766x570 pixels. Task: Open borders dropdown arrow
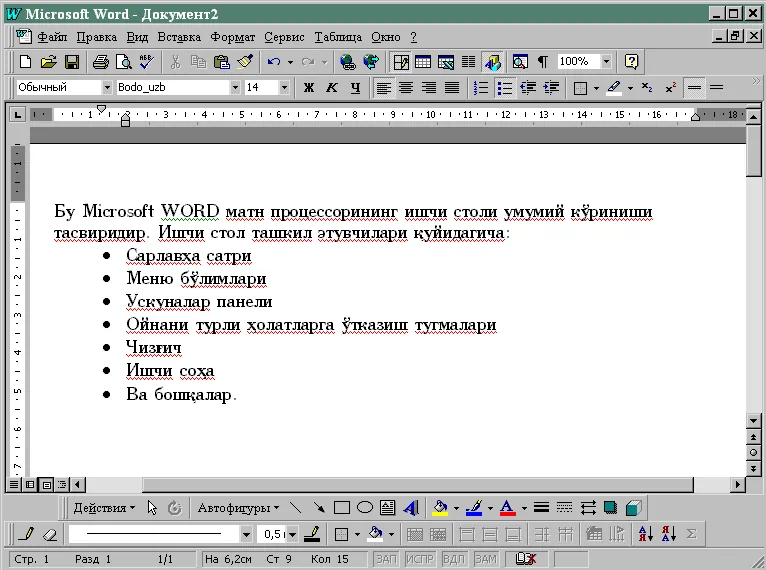coord(596,88)
